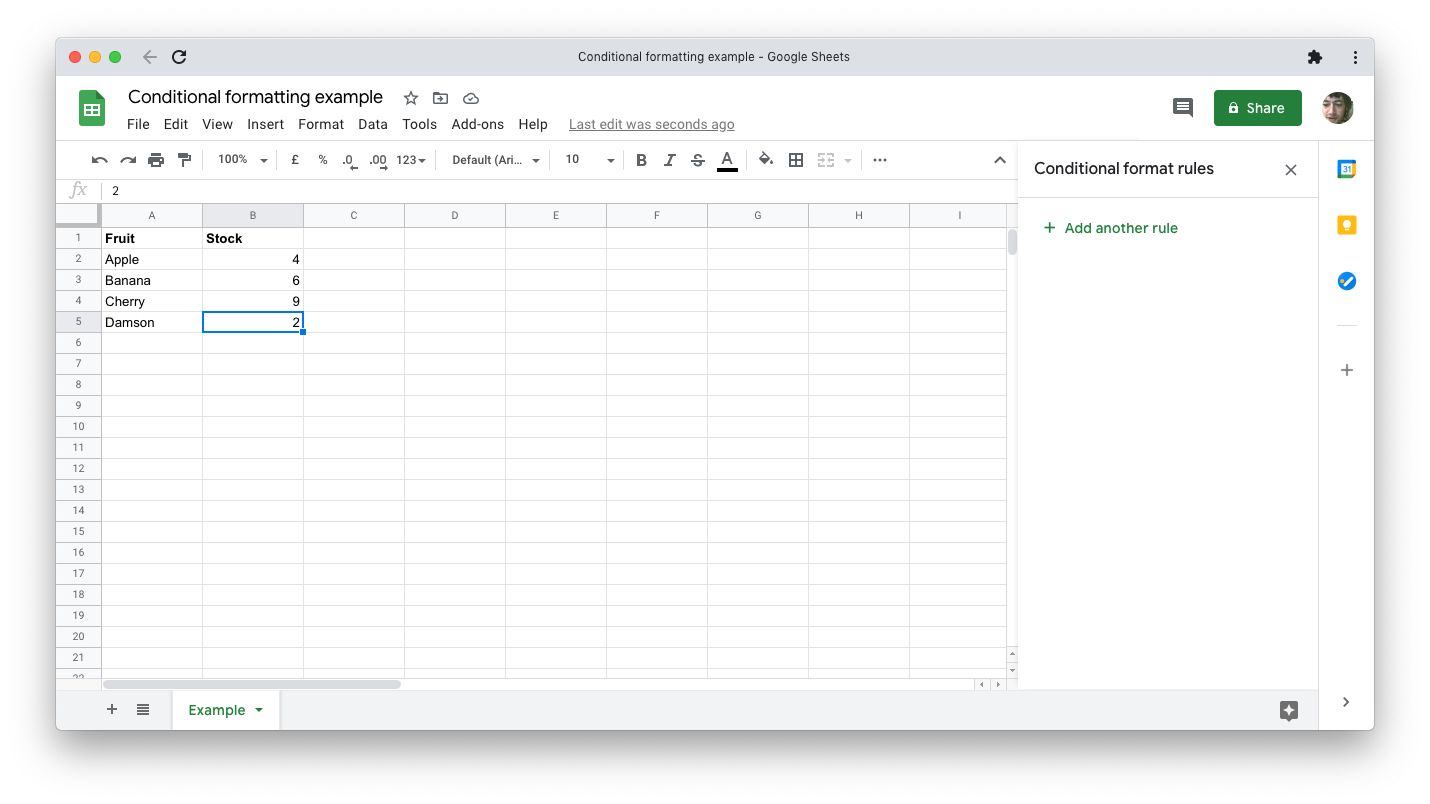Open the Default (Arial) font dropdown
The width and height of the screenshot is (1430, 804).
point(495,160)
